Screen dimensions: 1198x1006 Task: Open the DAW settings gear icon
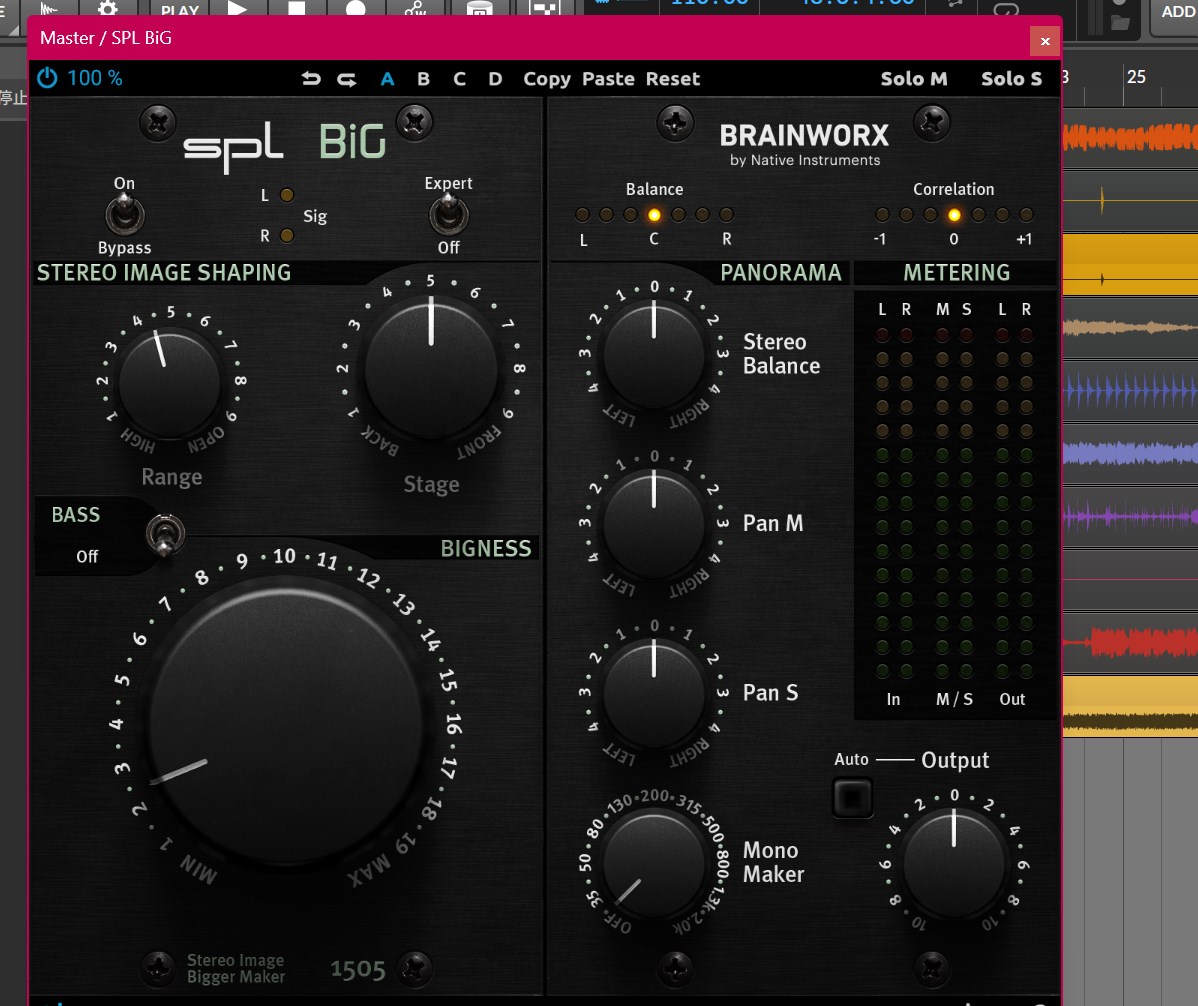108,8
